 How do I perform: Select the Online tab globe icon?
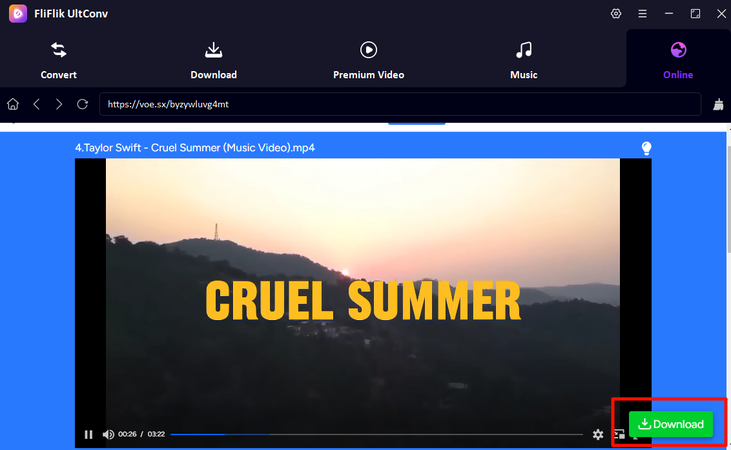[x=678, y=50]
